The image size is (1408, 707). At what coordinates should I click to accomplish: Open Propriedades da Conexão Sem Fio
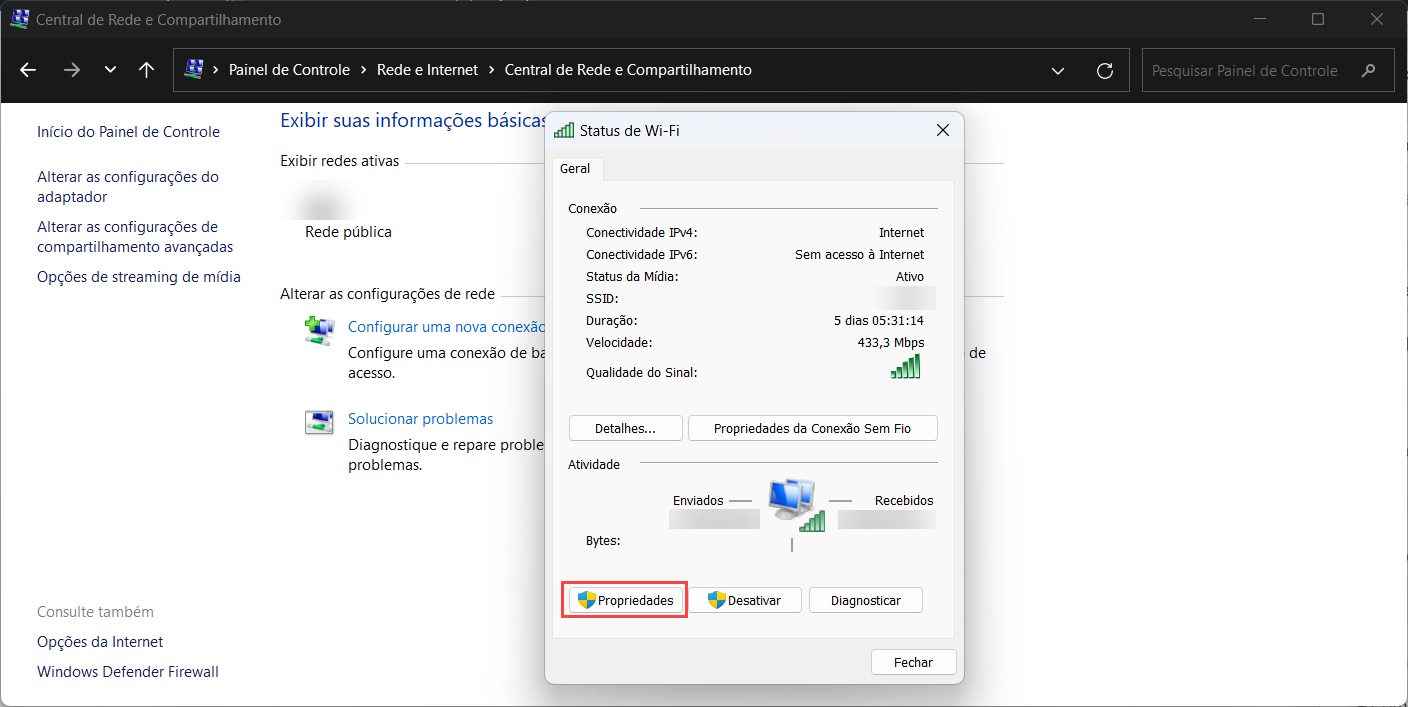tap(812, 429)
